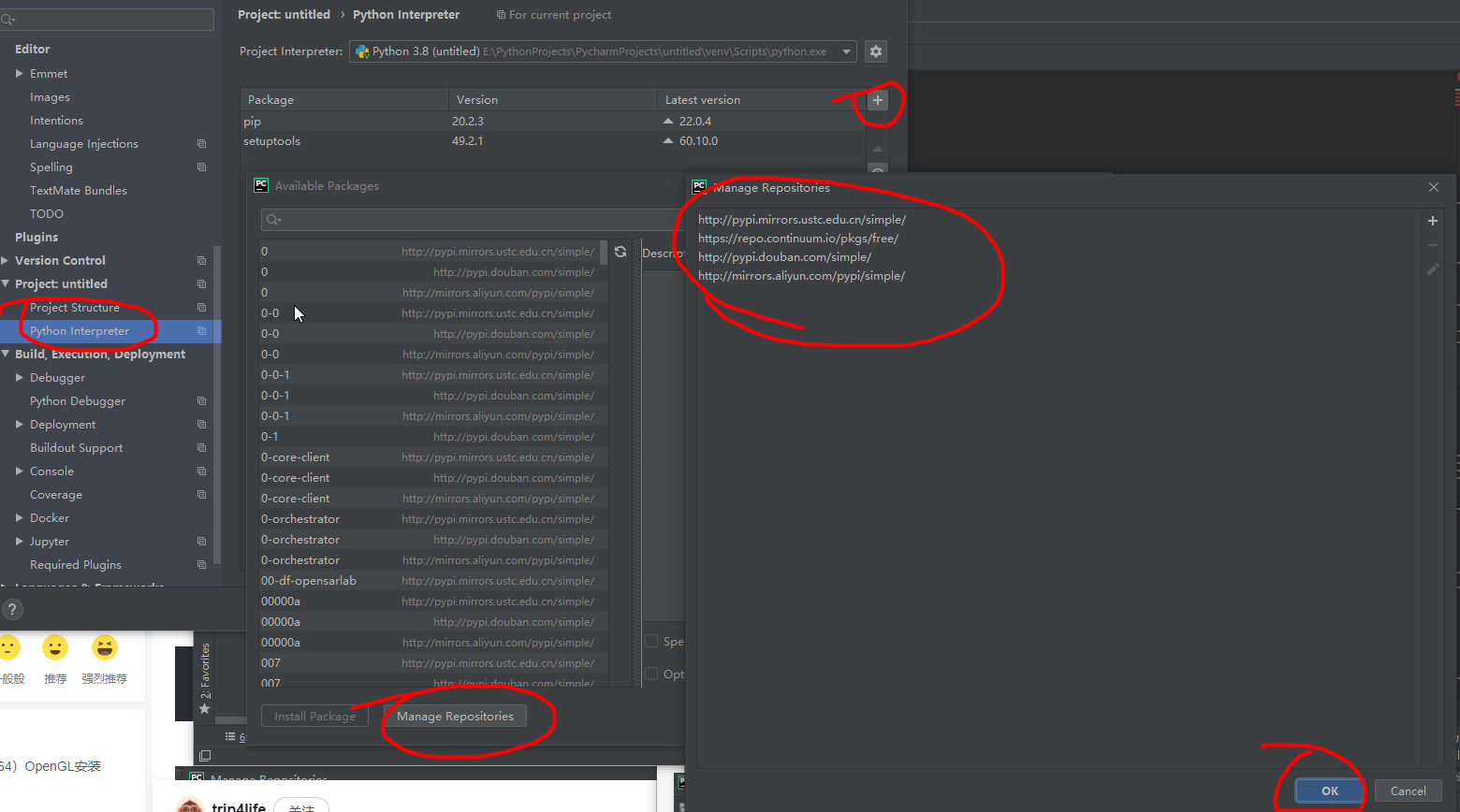Toggle the 'Opt...' checkbox in Available Packages
1460x812 pixels.
[651, 674]
